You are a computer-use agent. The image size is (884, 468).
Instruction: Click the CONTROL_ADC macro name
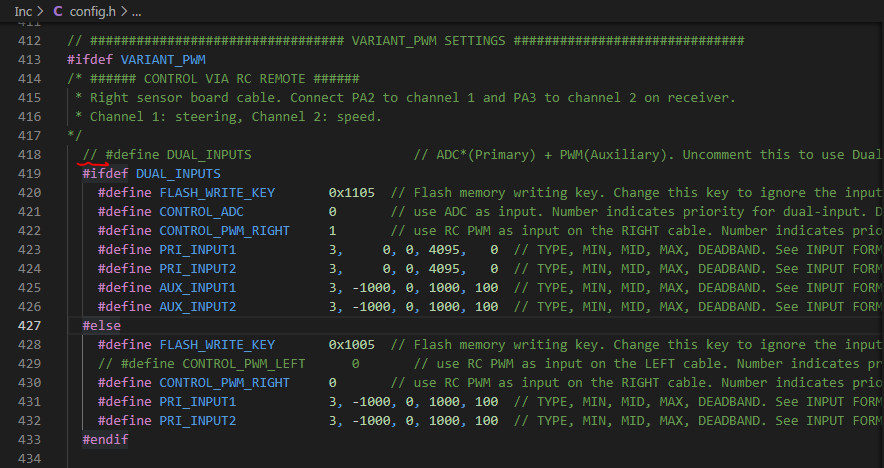pos(201,212)
